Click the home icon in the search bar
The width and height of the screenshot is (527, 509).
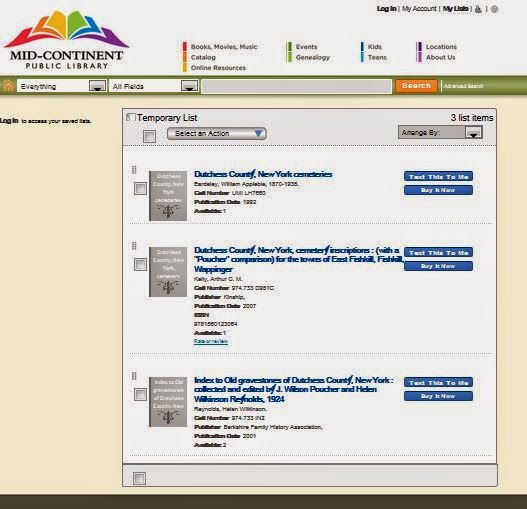(x=8, y=86)
